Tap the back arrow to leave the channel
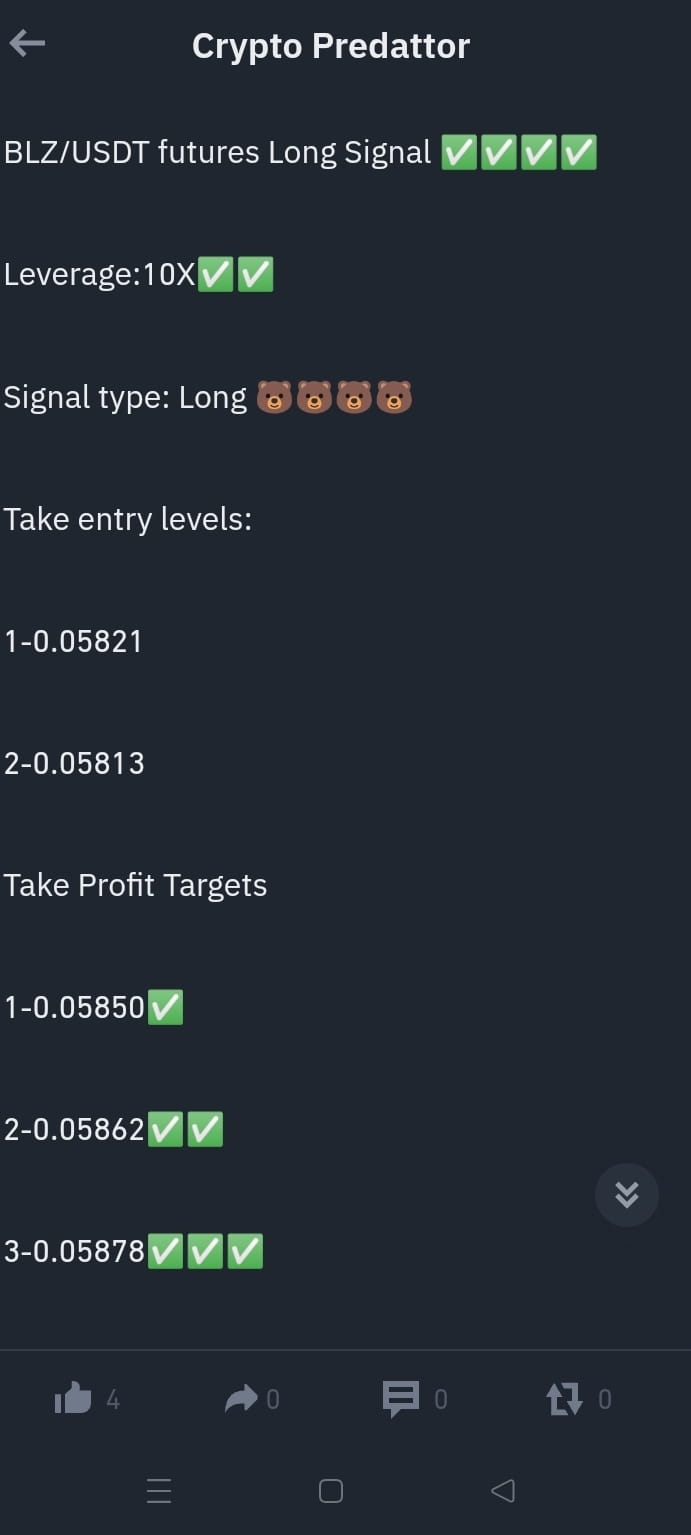Screen dimensions: 691x1535 26,43
